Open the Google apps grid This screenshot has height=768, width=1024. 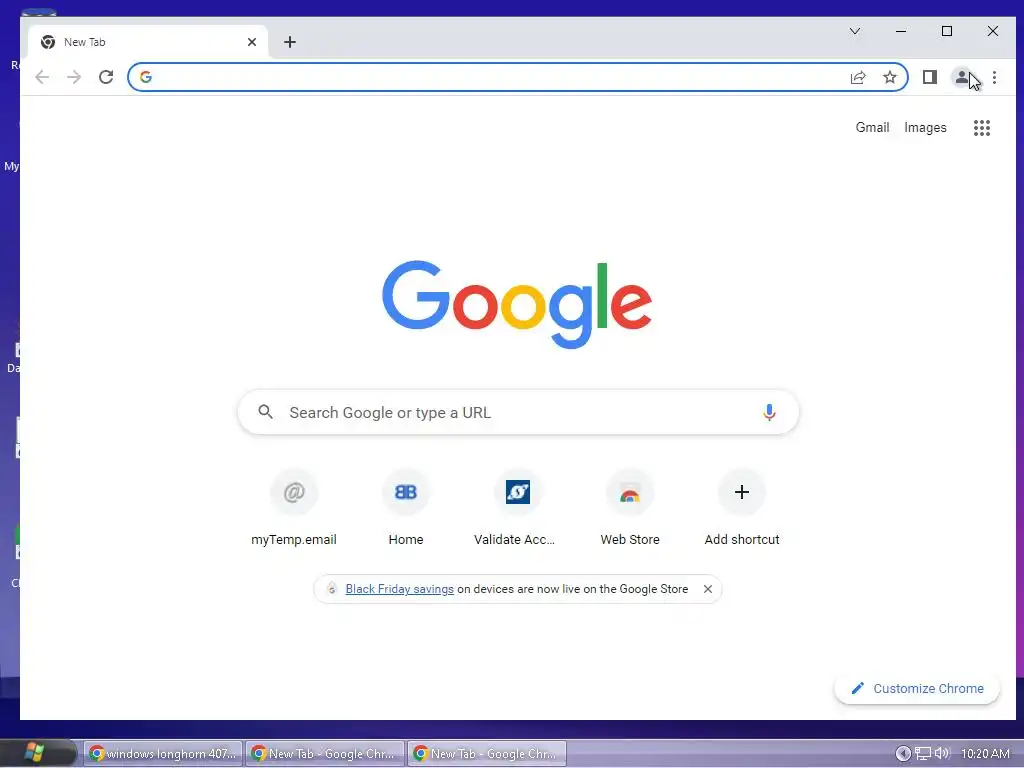point(982,128)
